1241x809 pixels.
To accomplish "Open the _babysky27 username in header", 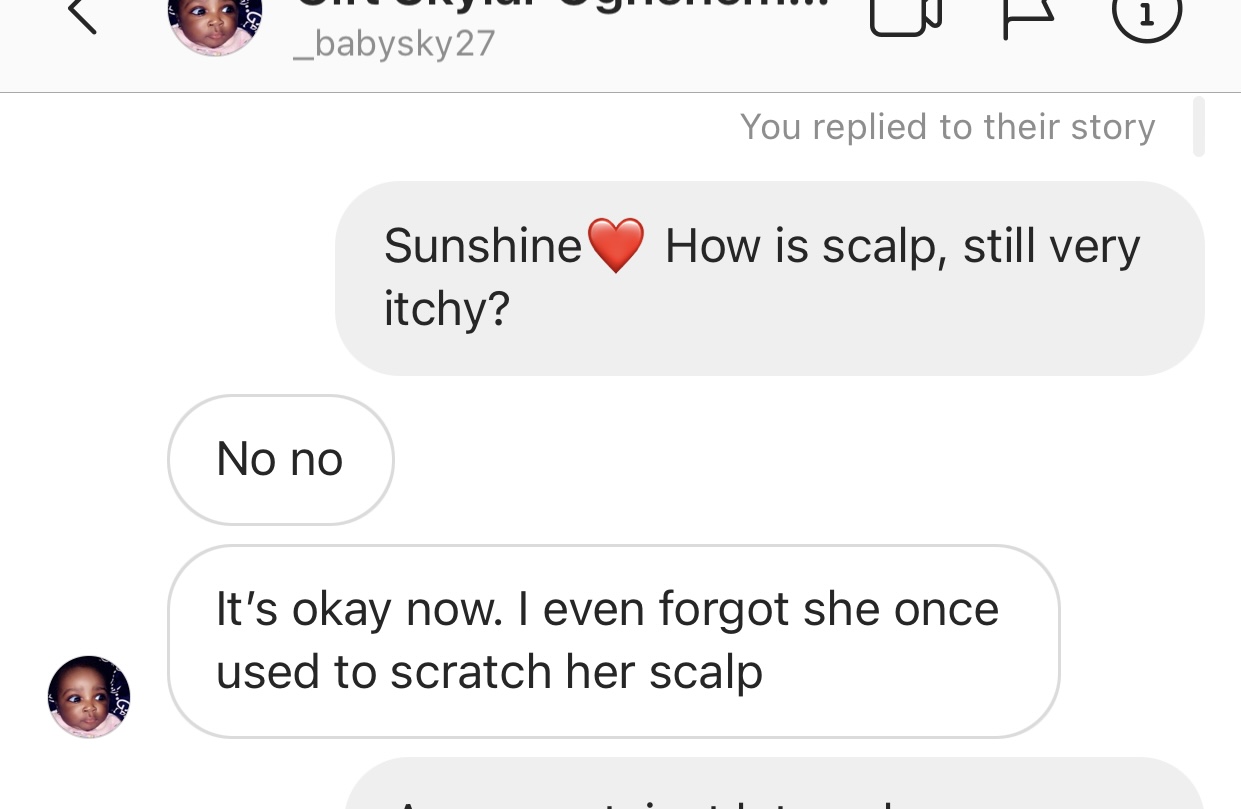I will click(394, 44).
